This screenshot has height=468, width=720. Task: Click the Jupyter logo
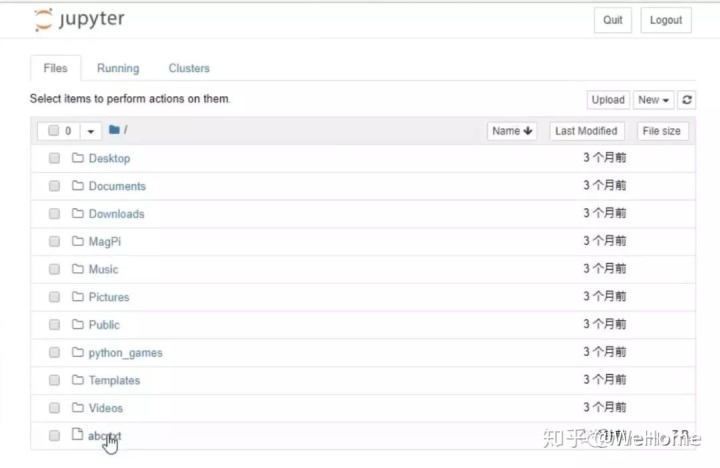point(79,20)
